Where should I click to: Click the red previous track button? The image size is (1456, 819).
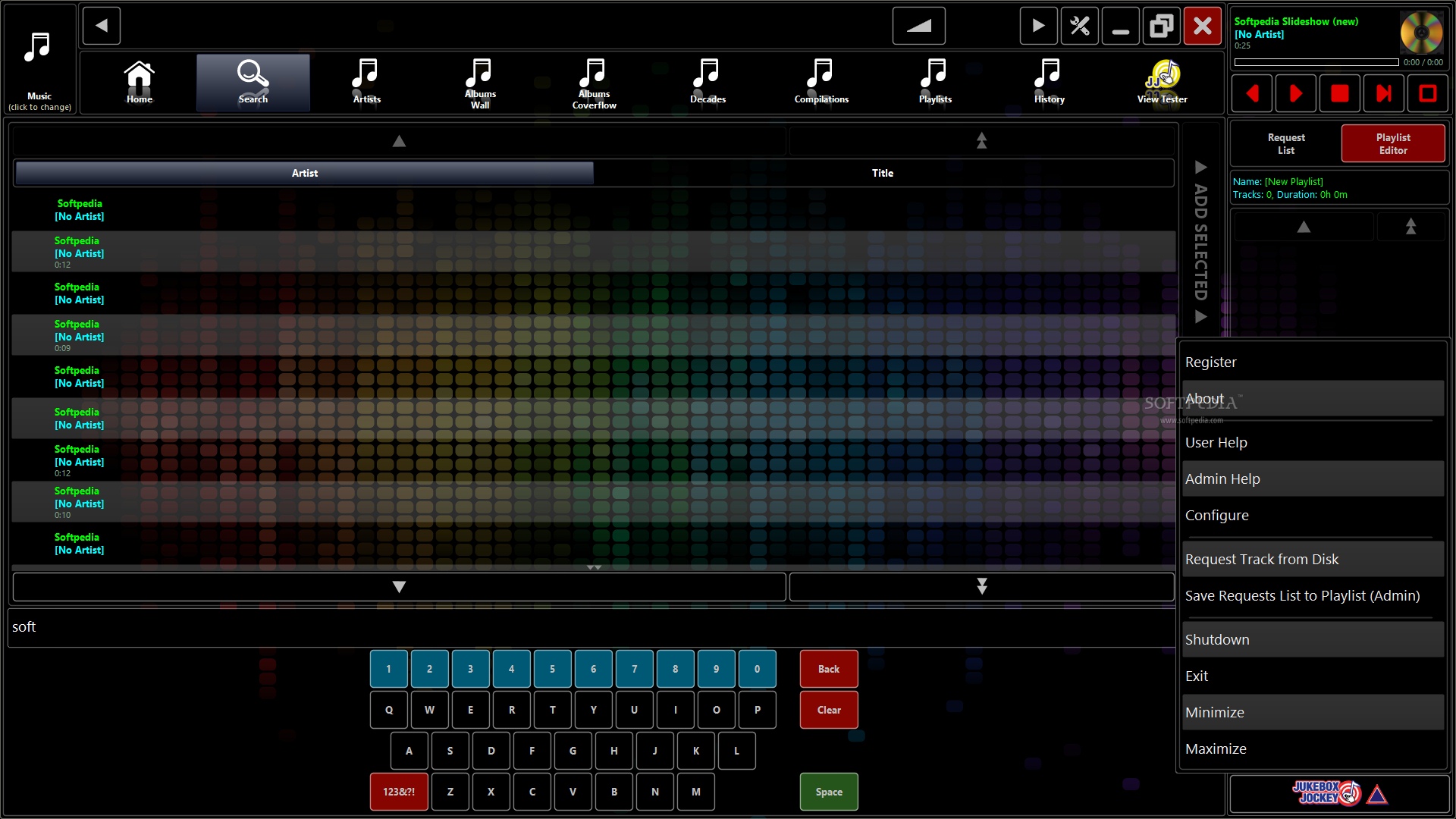pyautogui.click(x=1252, y=93)
